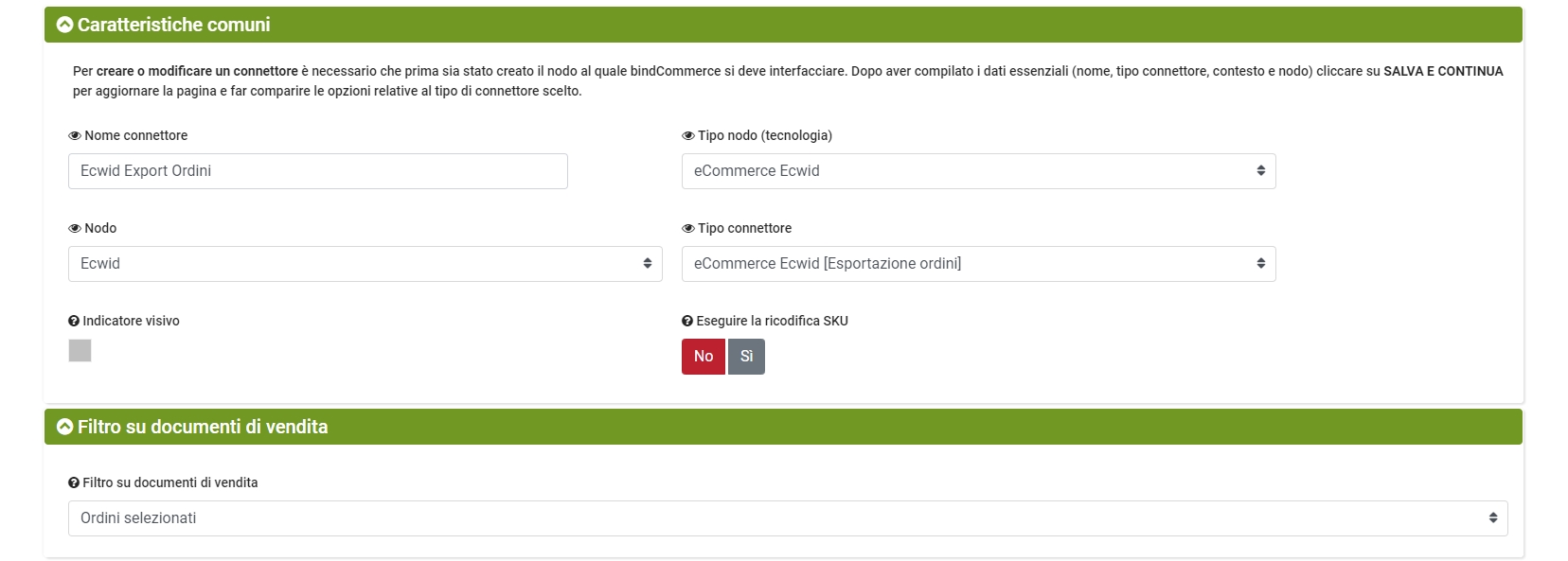The height and width of the screenshot is (561, 1568).
Task: Collapse Caratteristiche comuni using the chevron icon
Action: point(64,25)
